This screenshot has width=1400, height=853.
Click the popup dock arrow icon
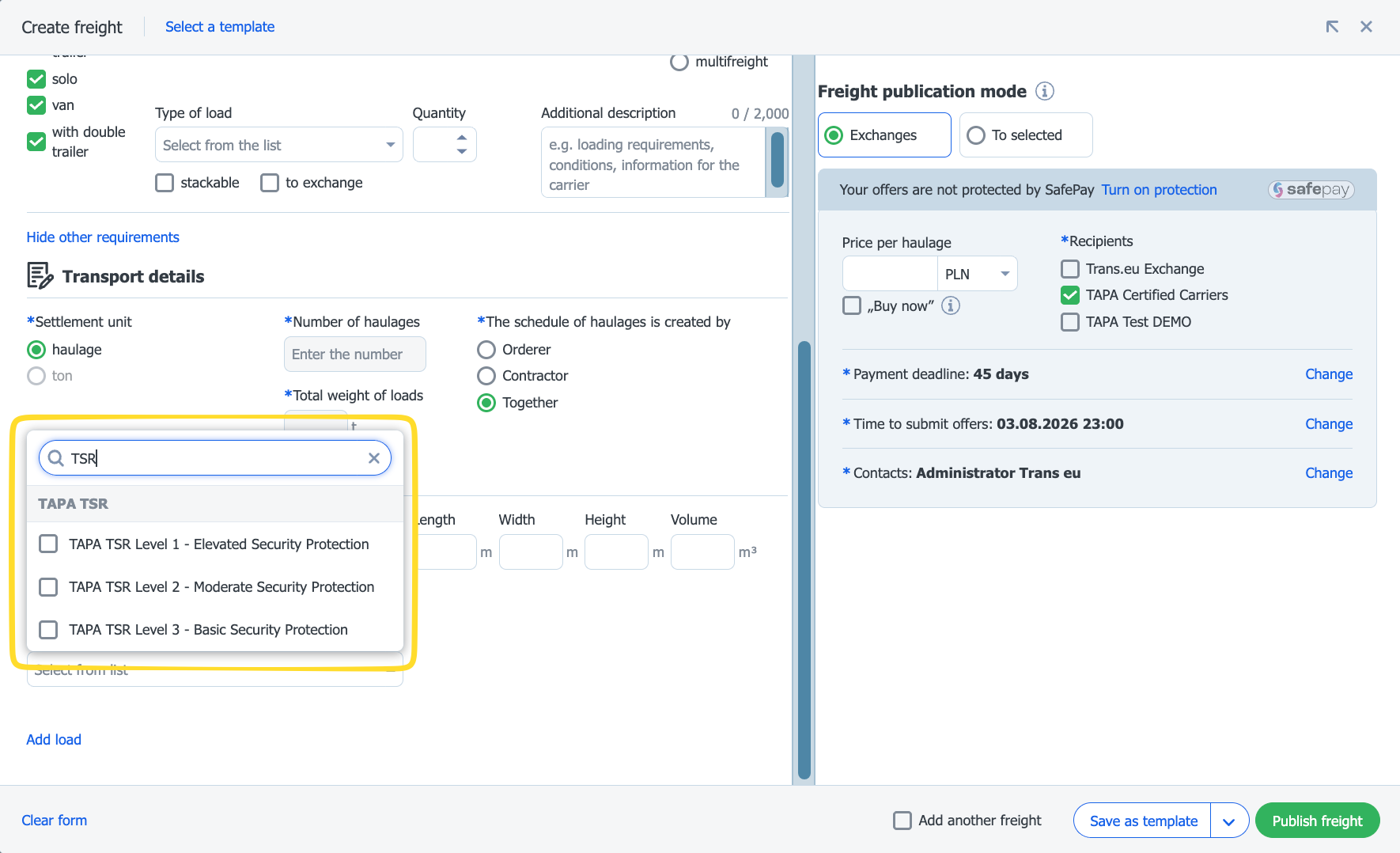click(1332, 27)
